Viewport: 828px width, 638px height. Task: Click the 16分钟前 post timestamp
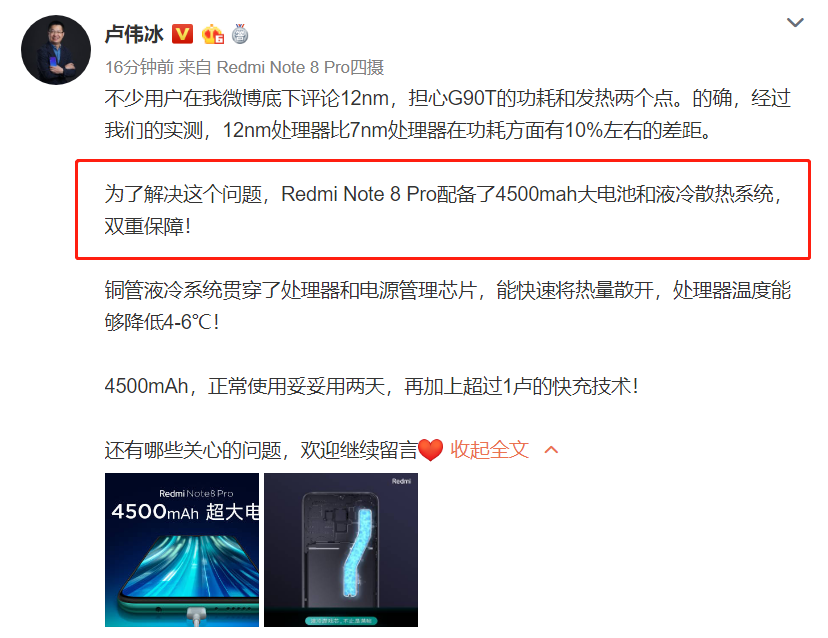[x=139, y=67]
